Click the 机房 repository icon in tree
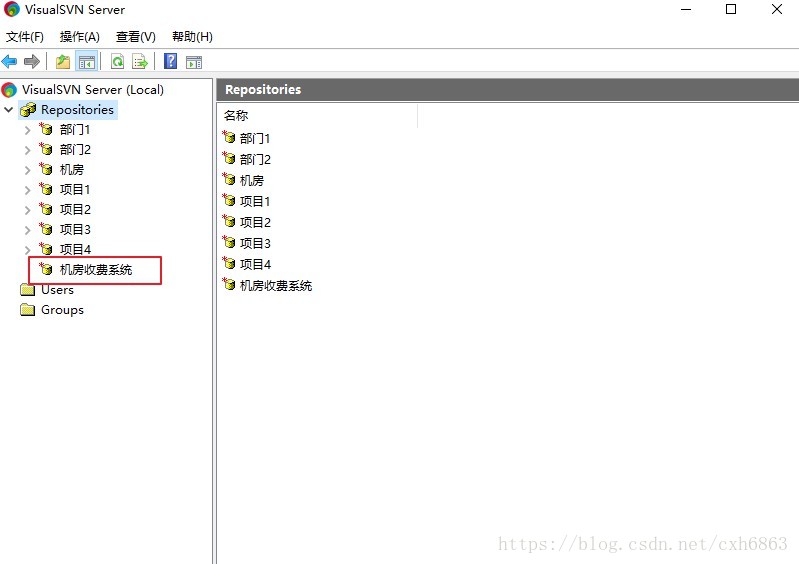This screenshot has width=799, height=564. 46,169
